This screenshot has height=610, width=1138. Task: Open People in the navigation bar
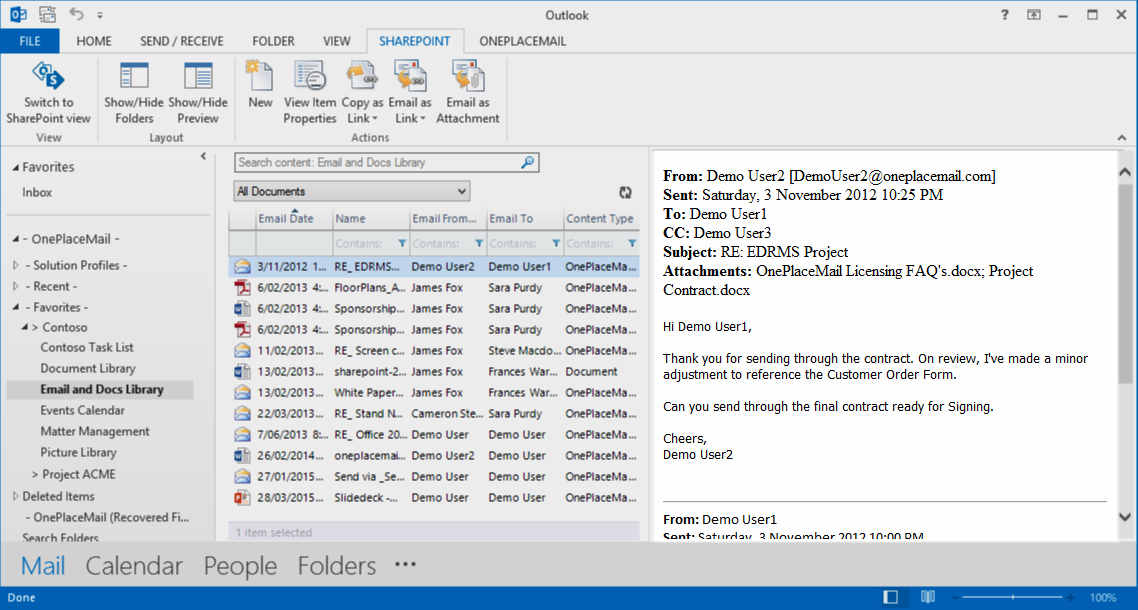[x=240, y=566]
